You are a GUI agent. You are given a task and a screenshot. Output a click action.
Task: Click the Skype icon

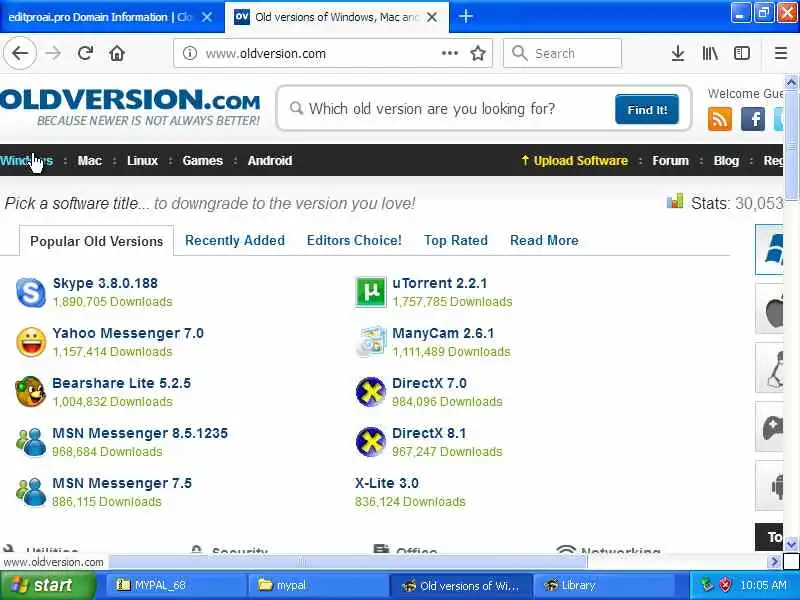point(31,292)
